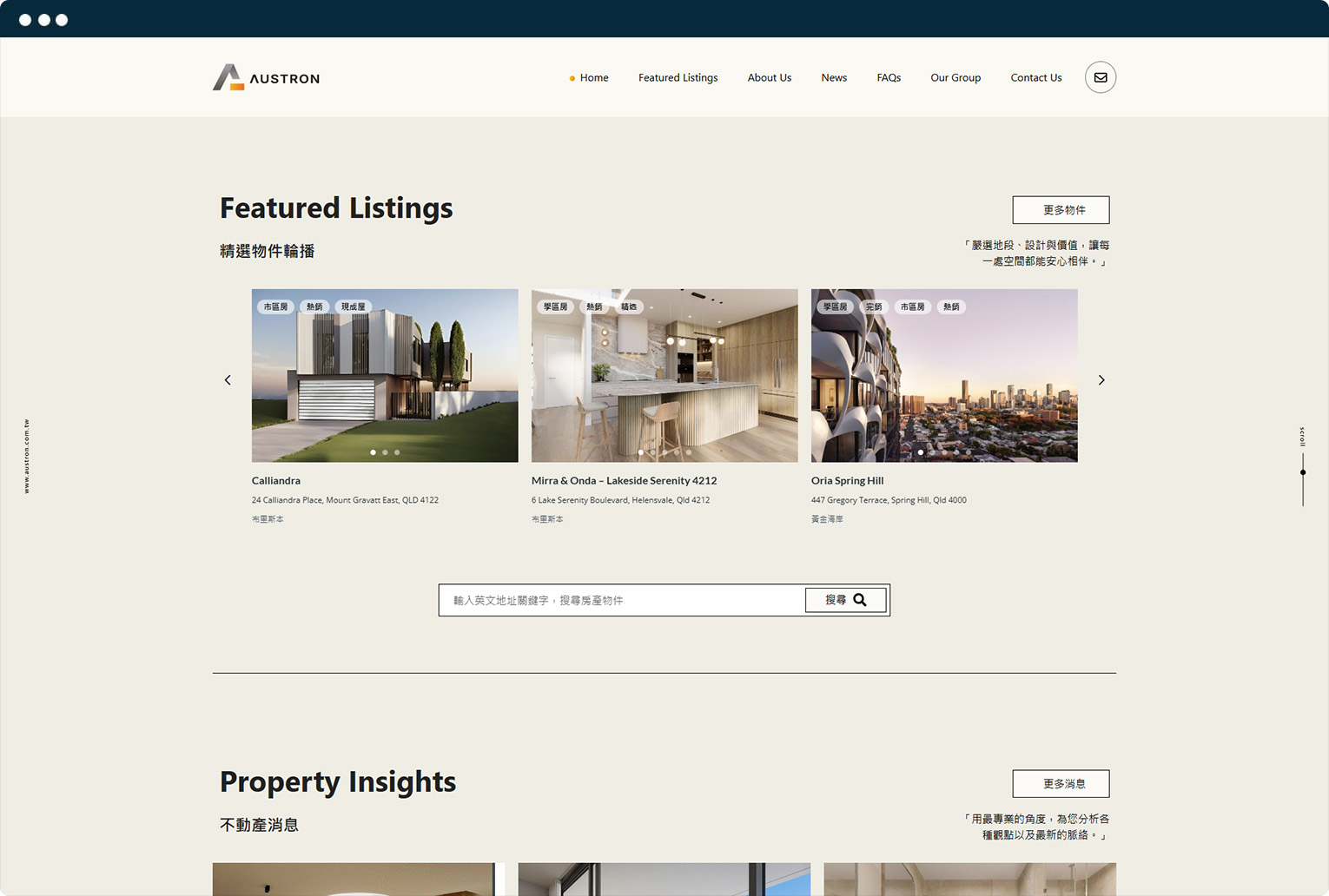Advance carousel with right arrow
Screen dimensions: 1329x896
[x=1101, y=380]
